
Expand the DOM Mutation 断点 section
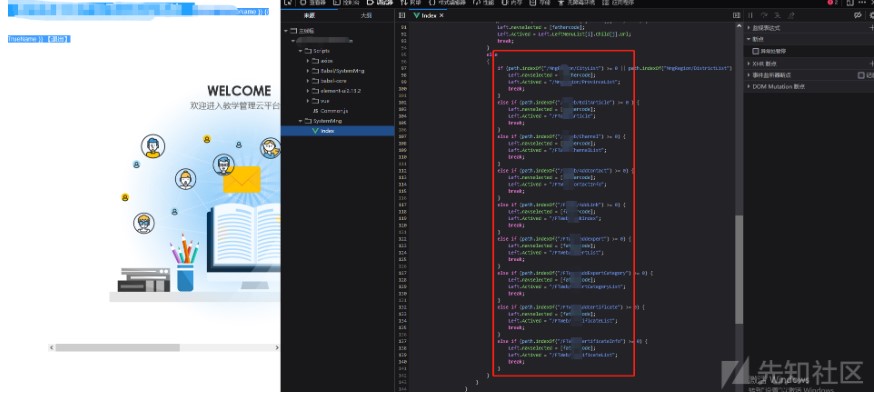(749, 87)
